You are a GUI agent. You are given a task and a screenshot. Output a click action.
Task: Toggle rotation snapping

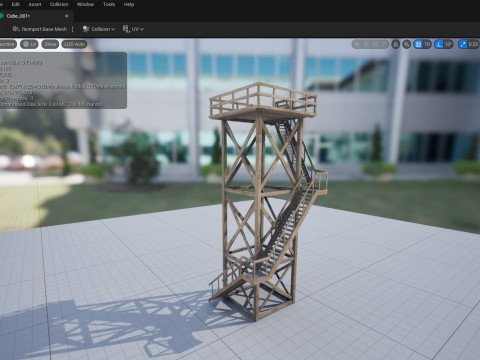coord(439,44)
